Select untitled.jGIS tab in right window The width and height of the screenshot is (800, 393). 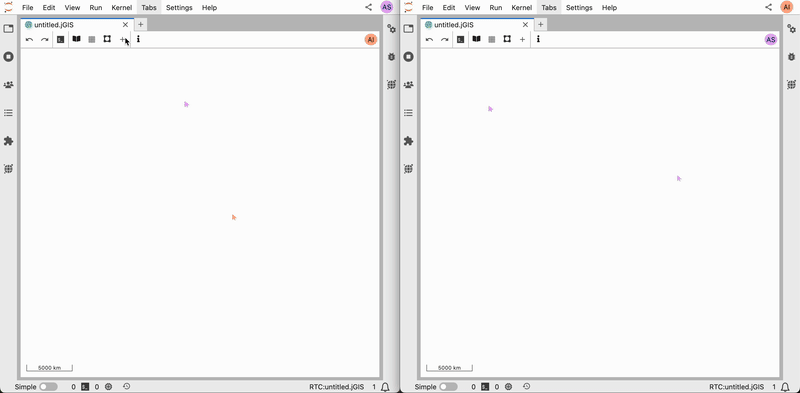(477, 24)
